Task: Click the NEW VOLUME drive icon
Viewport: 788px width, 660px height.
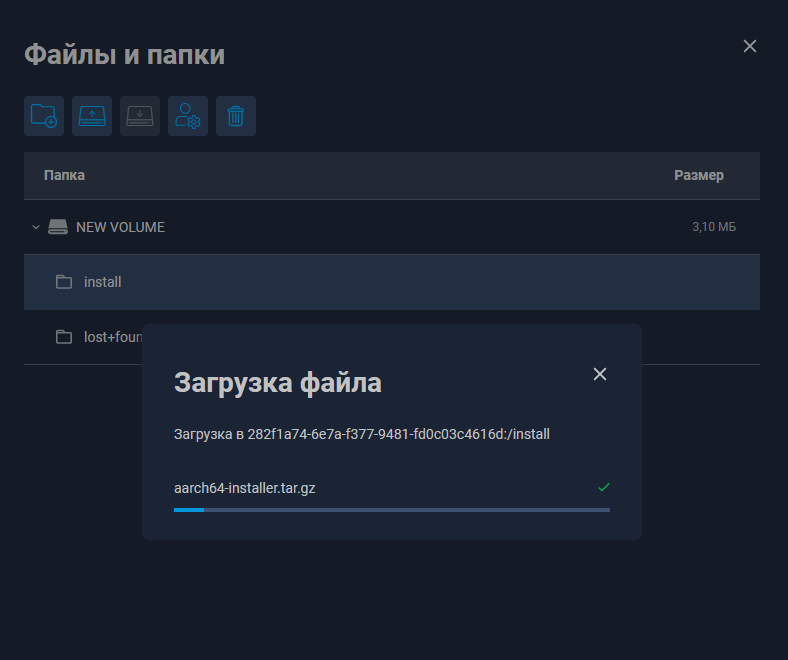Action: (58, 227)
